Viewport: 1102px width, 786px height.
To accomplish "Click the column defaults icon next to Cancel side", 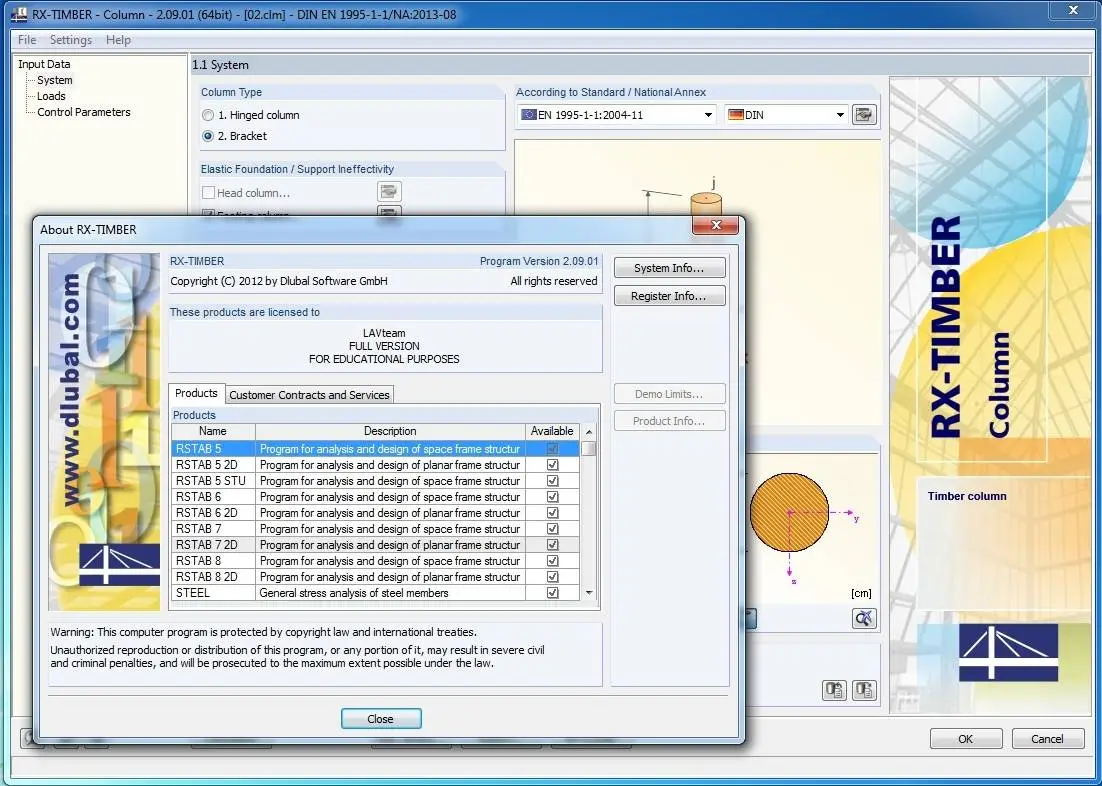I will [864, 690].
